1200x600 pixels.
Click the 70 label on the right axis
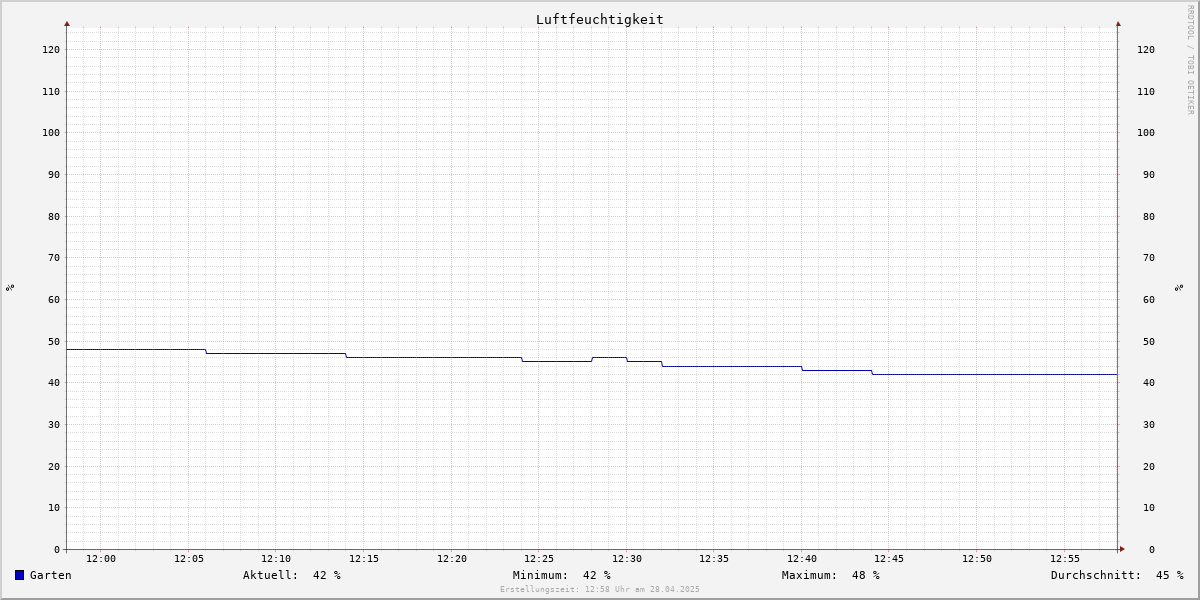point(1149,257)
